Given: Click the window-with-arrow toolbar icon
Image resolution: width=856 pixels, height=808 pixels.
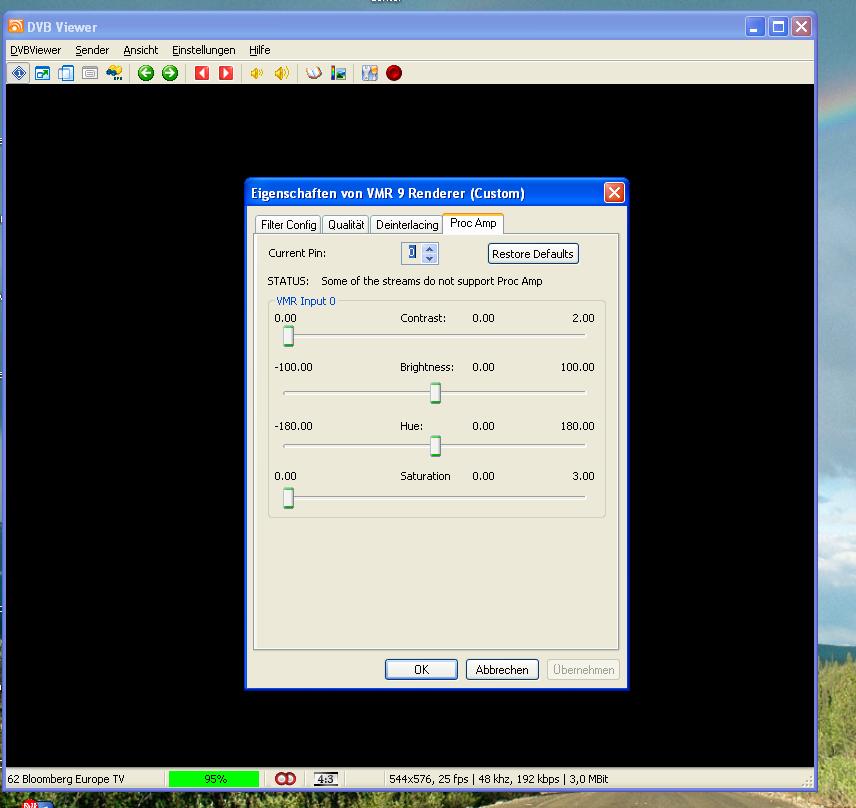Looking at the screenshot, I should point(43,73).
